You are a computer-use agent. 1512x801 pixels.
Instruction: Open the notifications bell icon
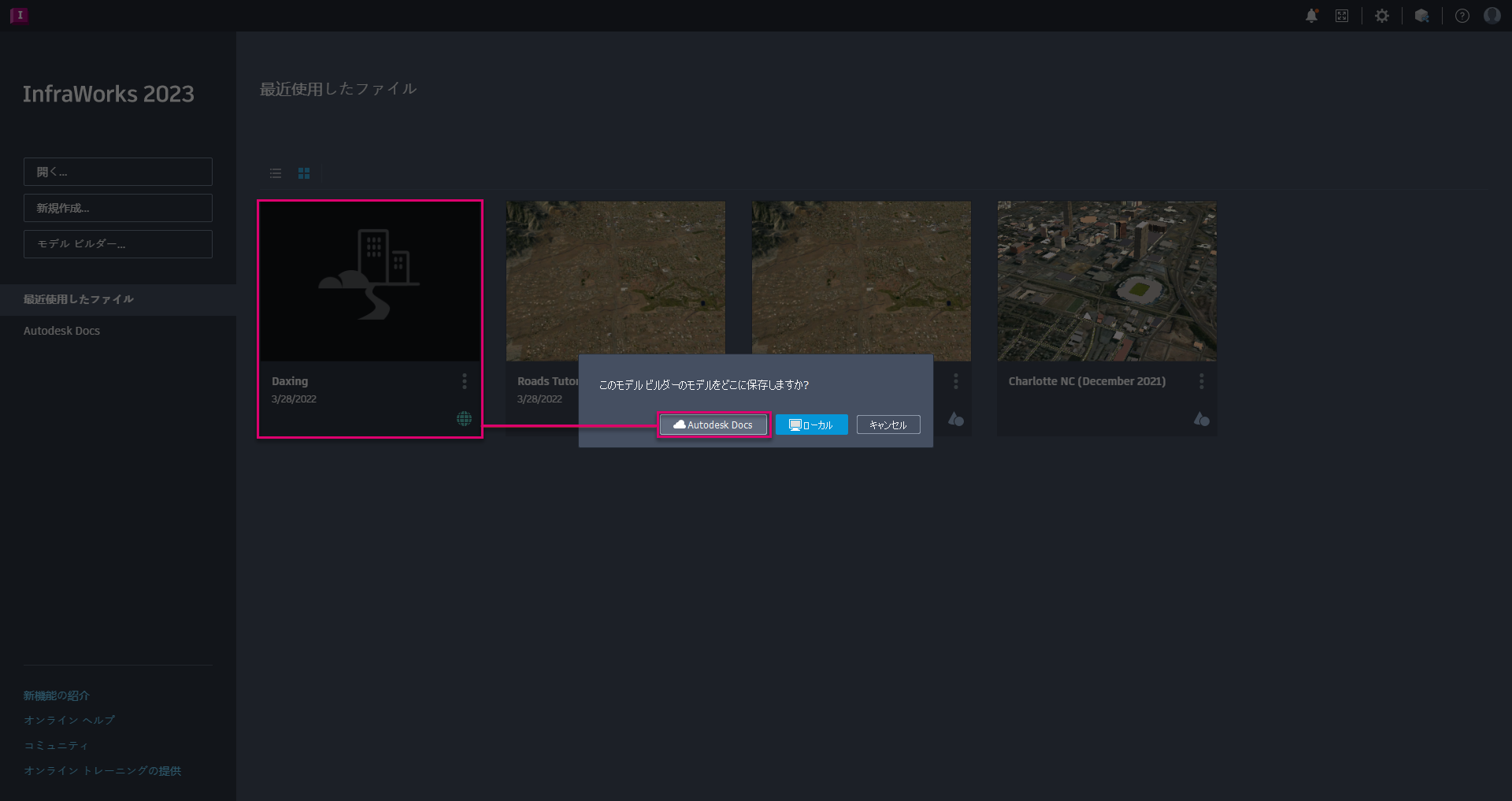1311,16
